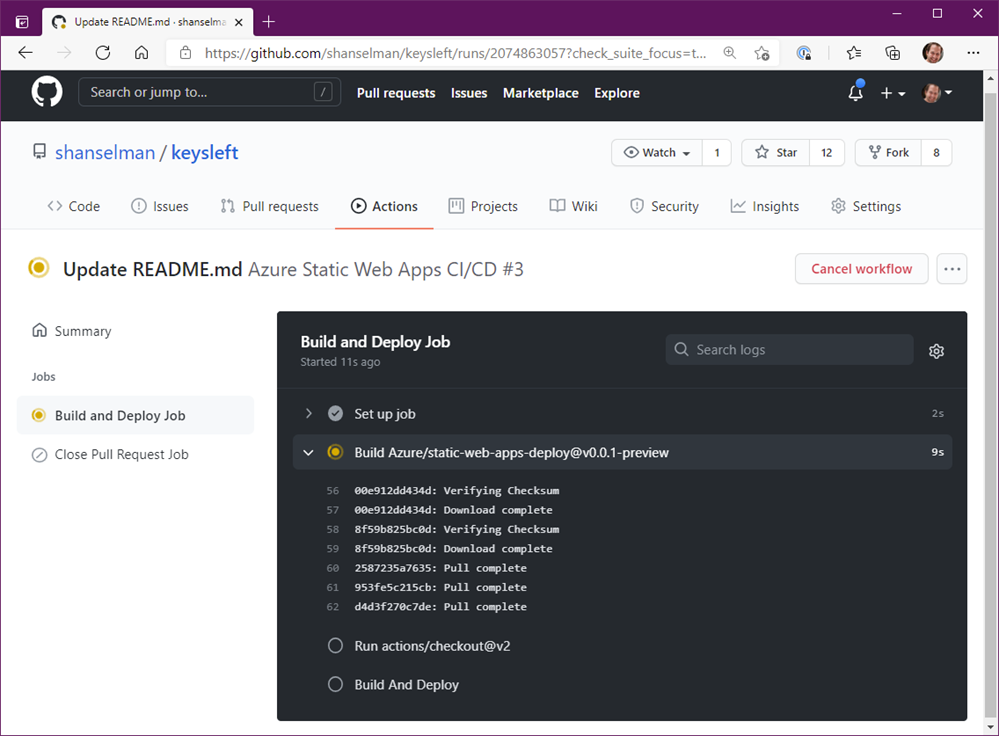Click the GitHub Octocat logo
Image resolution: width=999 pixels, height=736 pixels.
pos(47,92)
